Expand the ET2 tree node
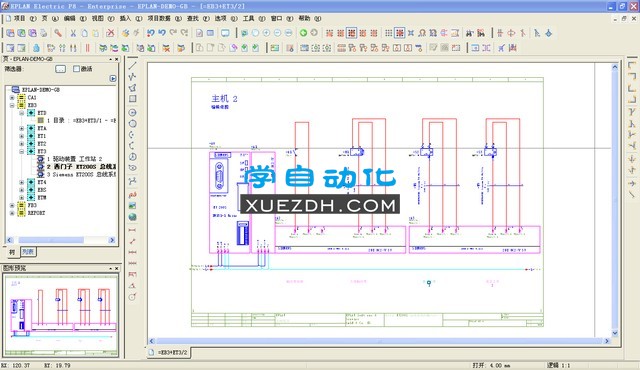 pyautogui.click(x=22, y=144)
